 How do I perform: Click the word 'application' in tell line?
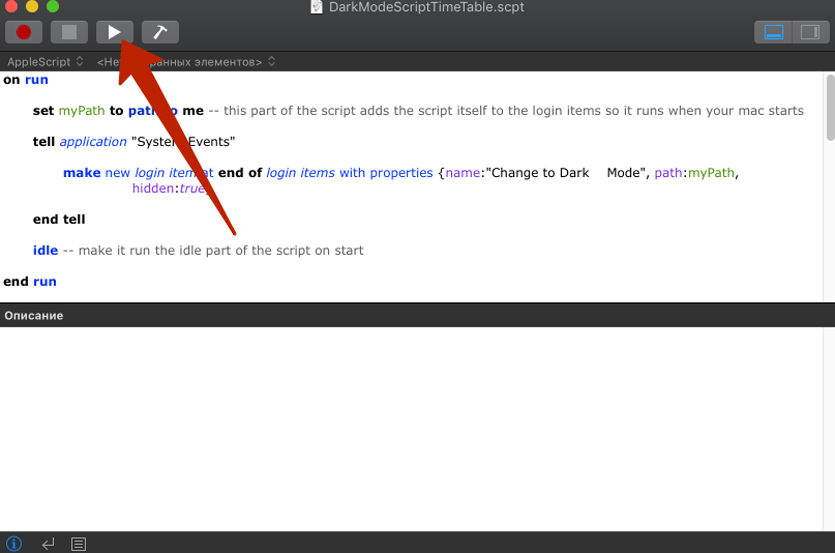[93, 142]
